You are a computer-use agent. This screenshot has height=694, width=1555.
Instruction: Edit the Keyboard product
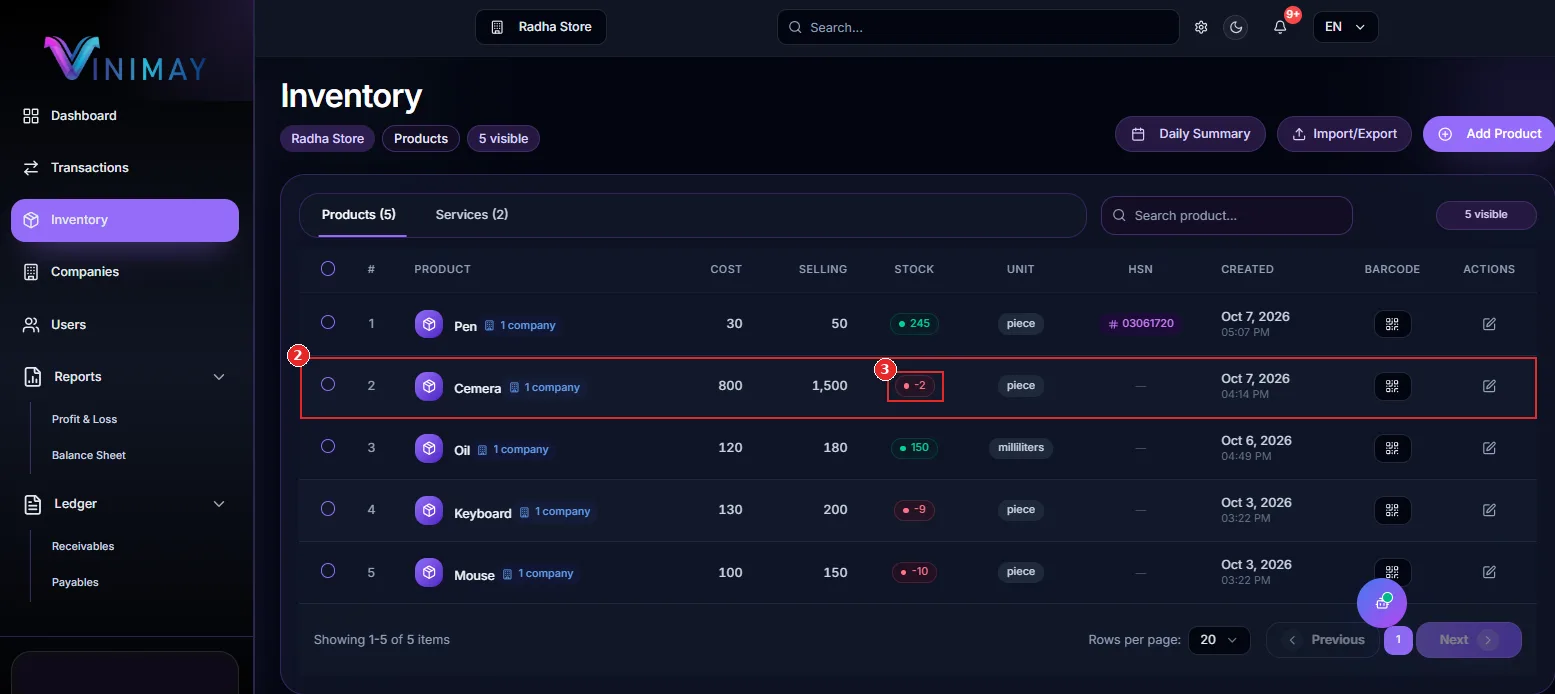[1489, 510]
